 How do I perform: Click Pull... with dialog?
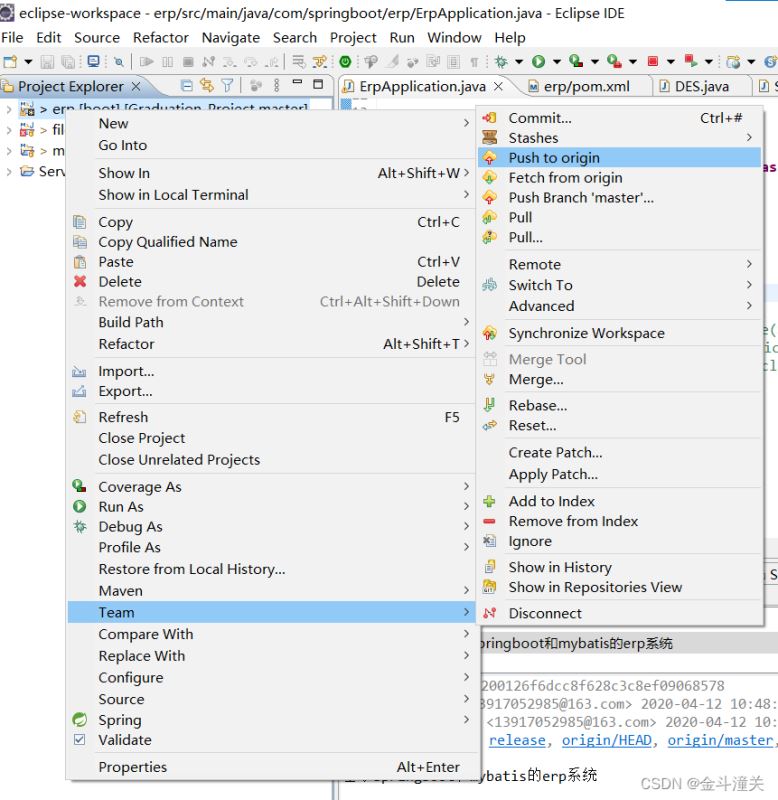620,237
